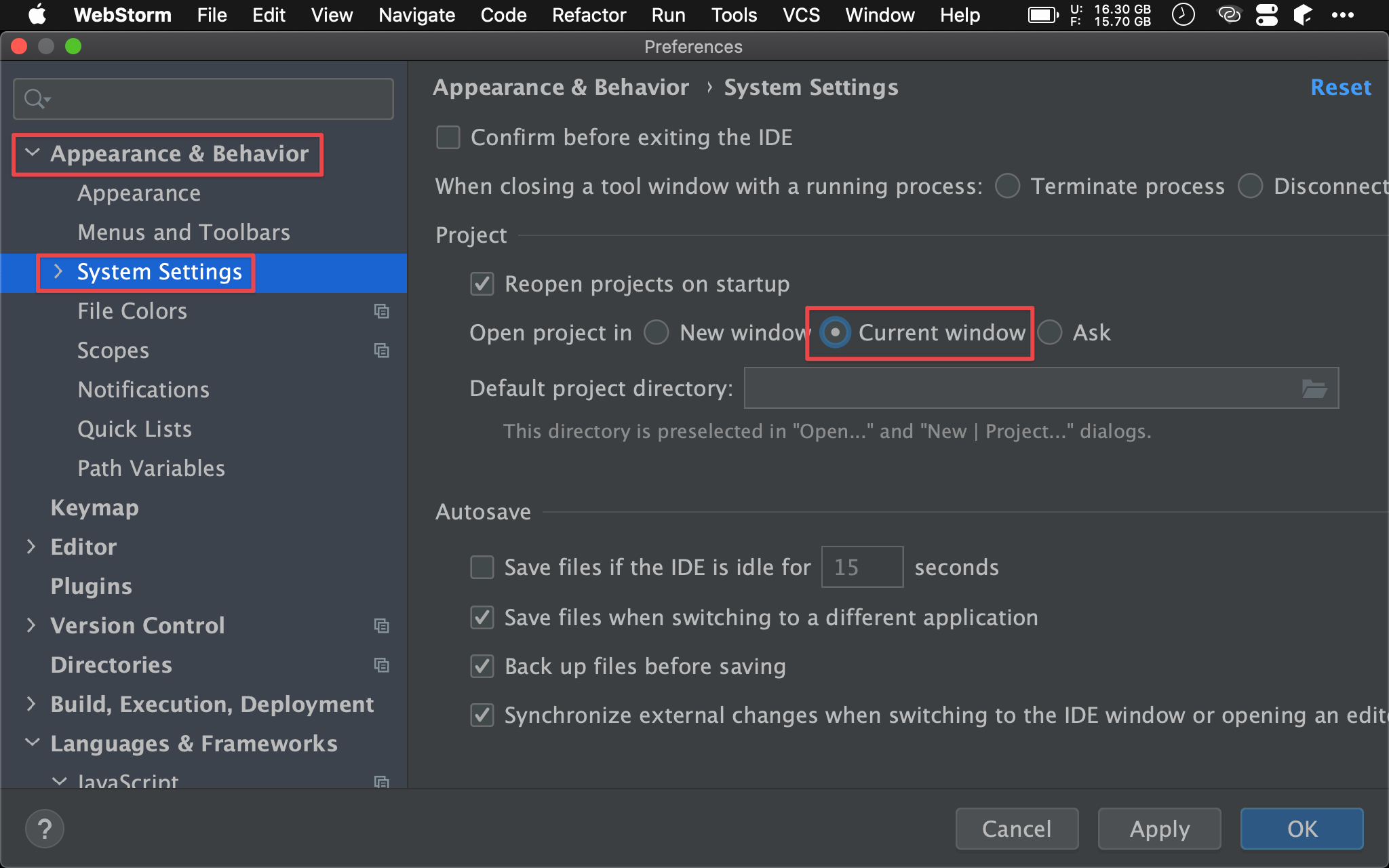Uncheck Reopen projects on startup
Viewport: 1389px width, 868px height.
[482, 284]
